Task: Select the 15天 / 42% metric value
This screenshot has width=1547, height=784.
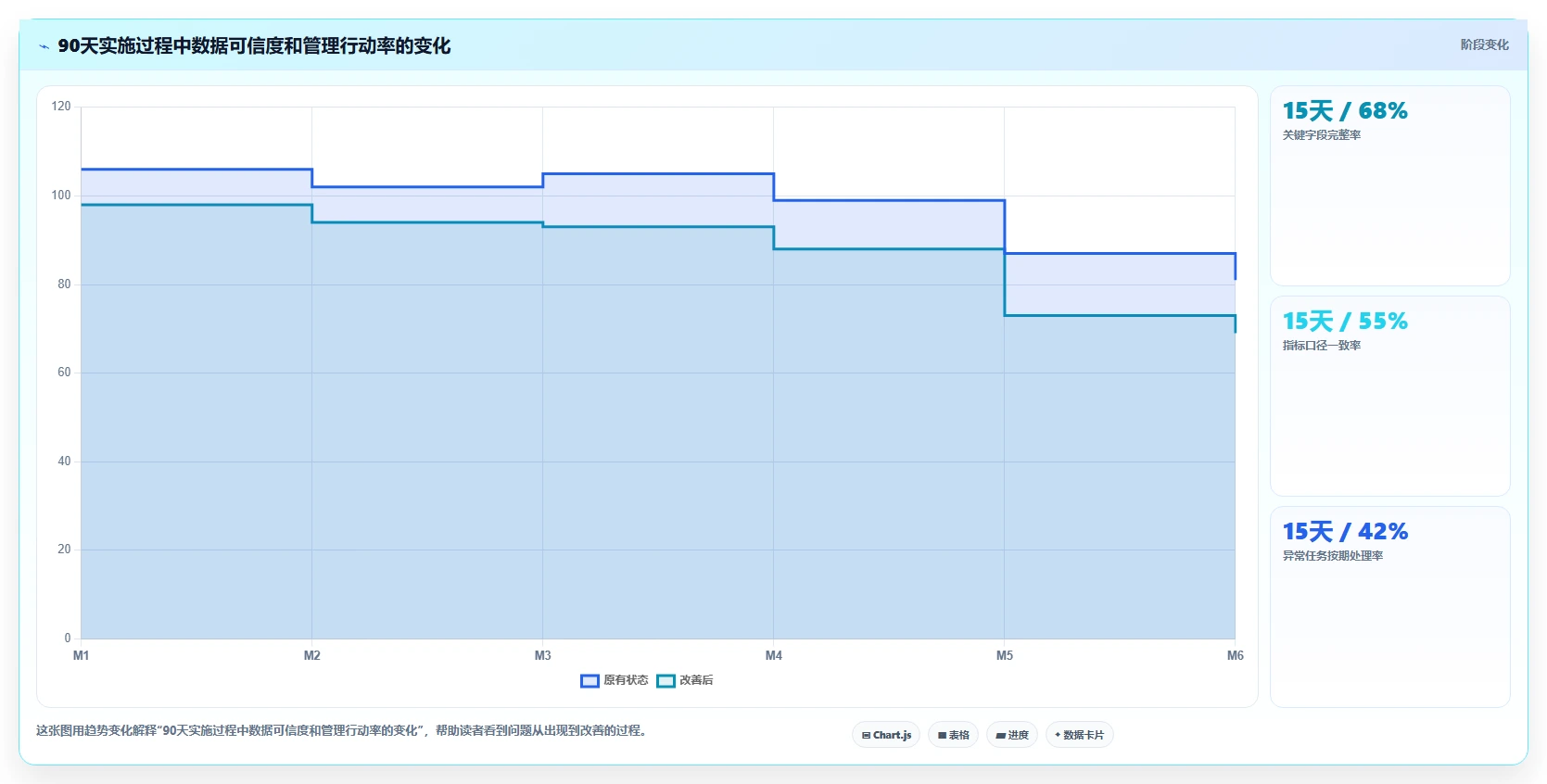Action: point(1345,532)
